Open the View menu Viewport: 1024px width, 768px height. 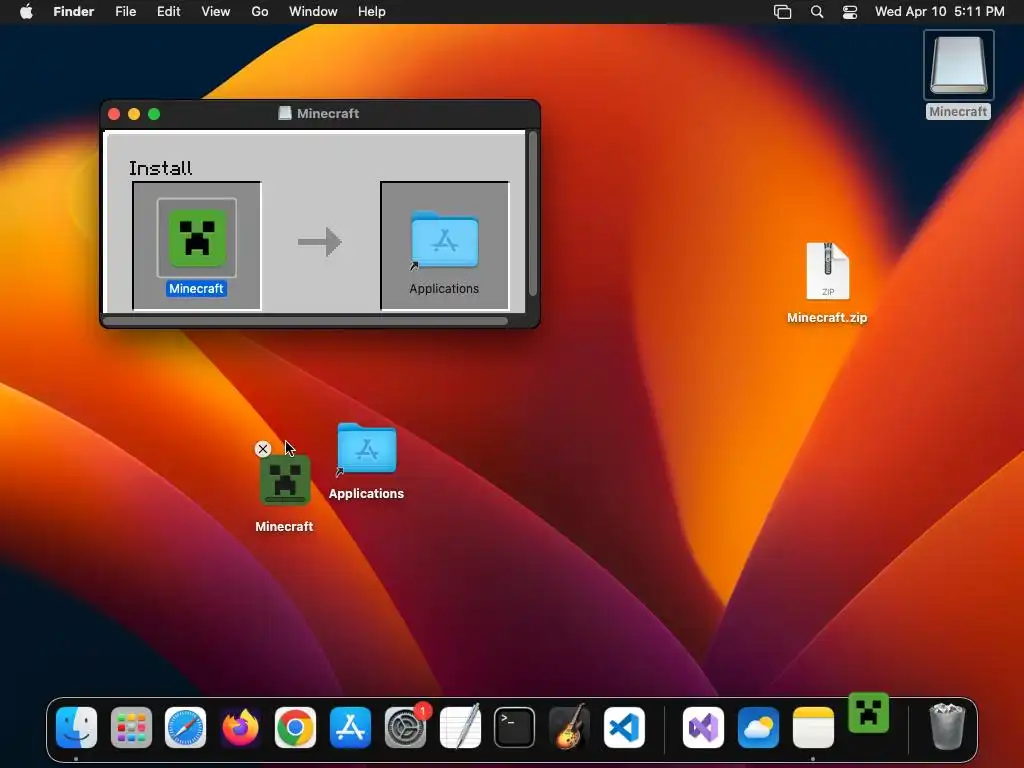tap(216, 12)
